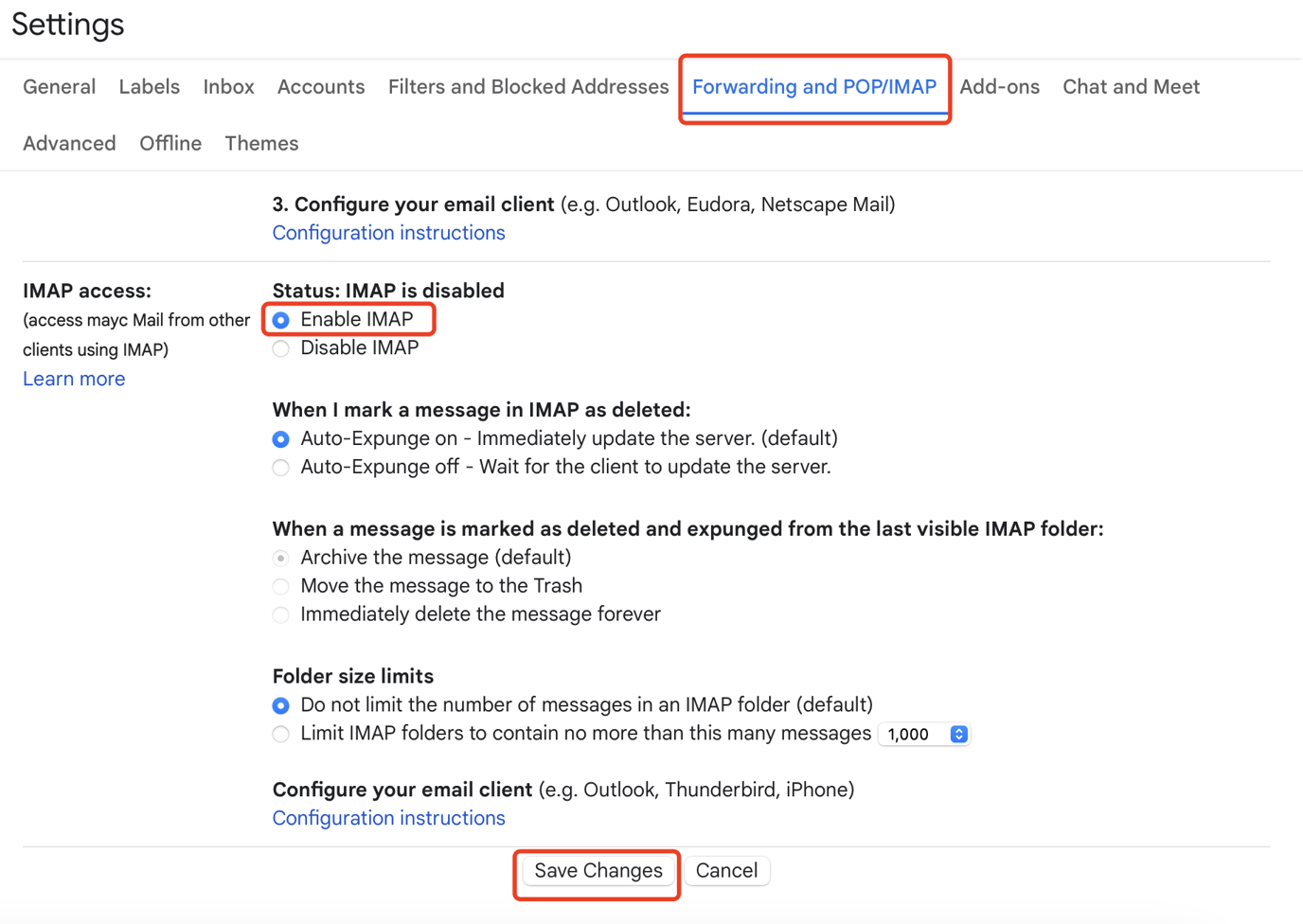Choose Auto-Expunge on option
This screenshot has height=924, width=1303.
click(x=280, y=439)
